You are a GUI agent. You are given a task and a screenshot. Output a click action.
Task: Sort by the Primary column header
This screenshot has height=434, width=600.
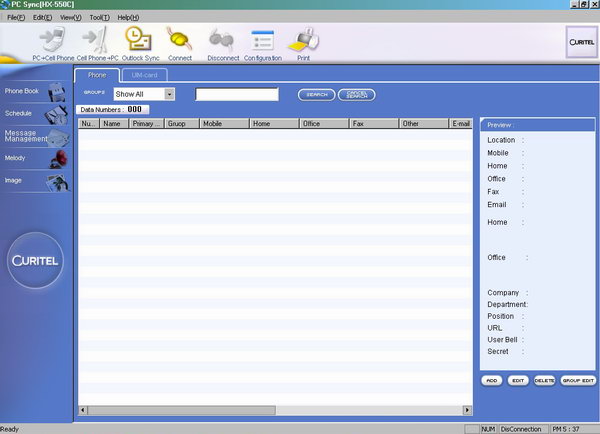tap(147, 124)
